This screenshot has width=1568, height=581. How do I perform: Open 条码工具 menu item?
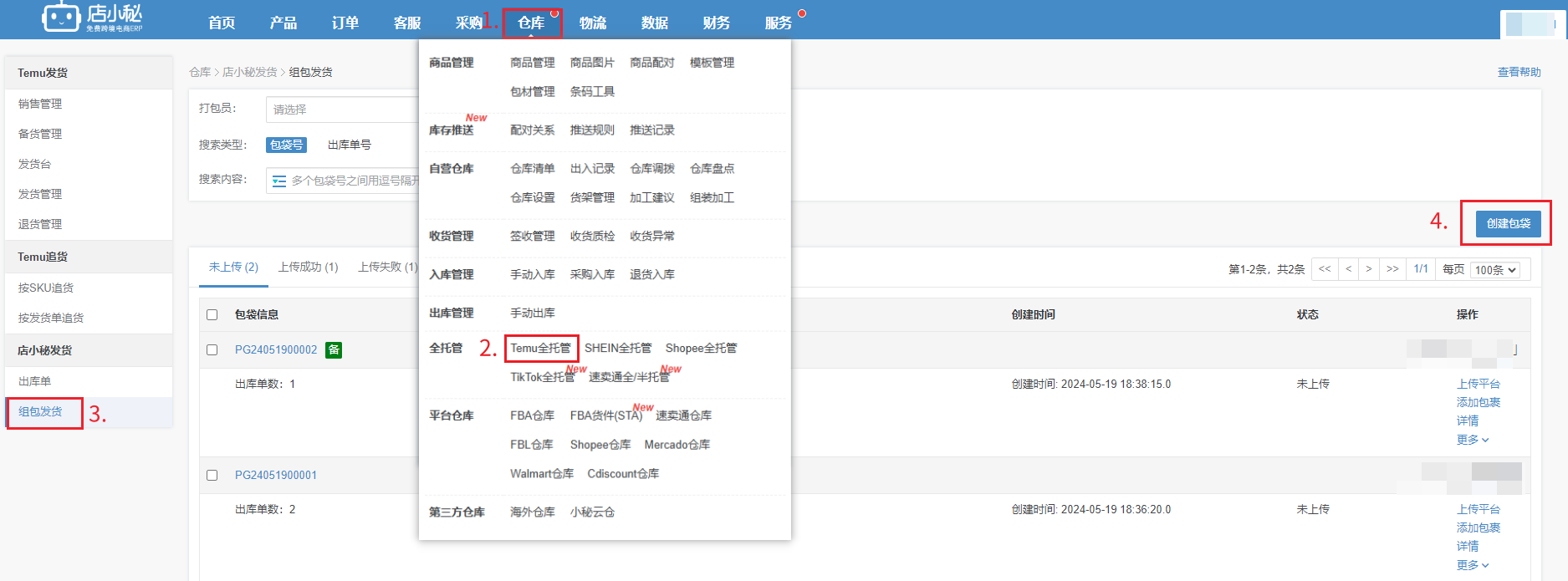click(592, 92)
